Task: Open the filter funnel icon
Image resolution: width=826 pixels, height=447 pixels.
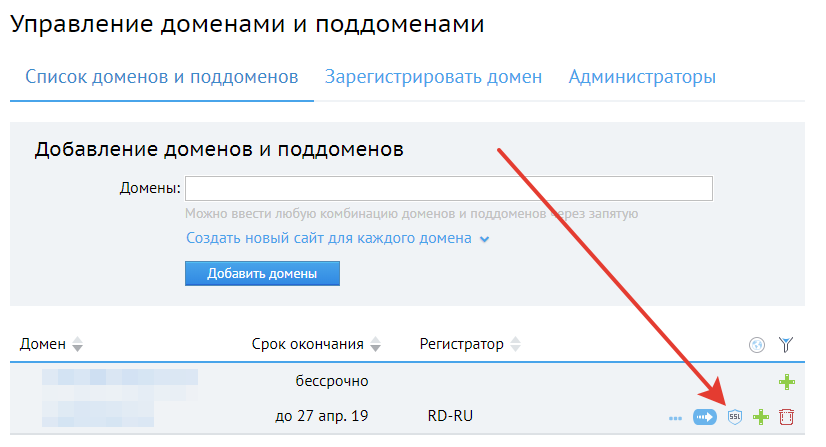Action: (x=786, y=345)
